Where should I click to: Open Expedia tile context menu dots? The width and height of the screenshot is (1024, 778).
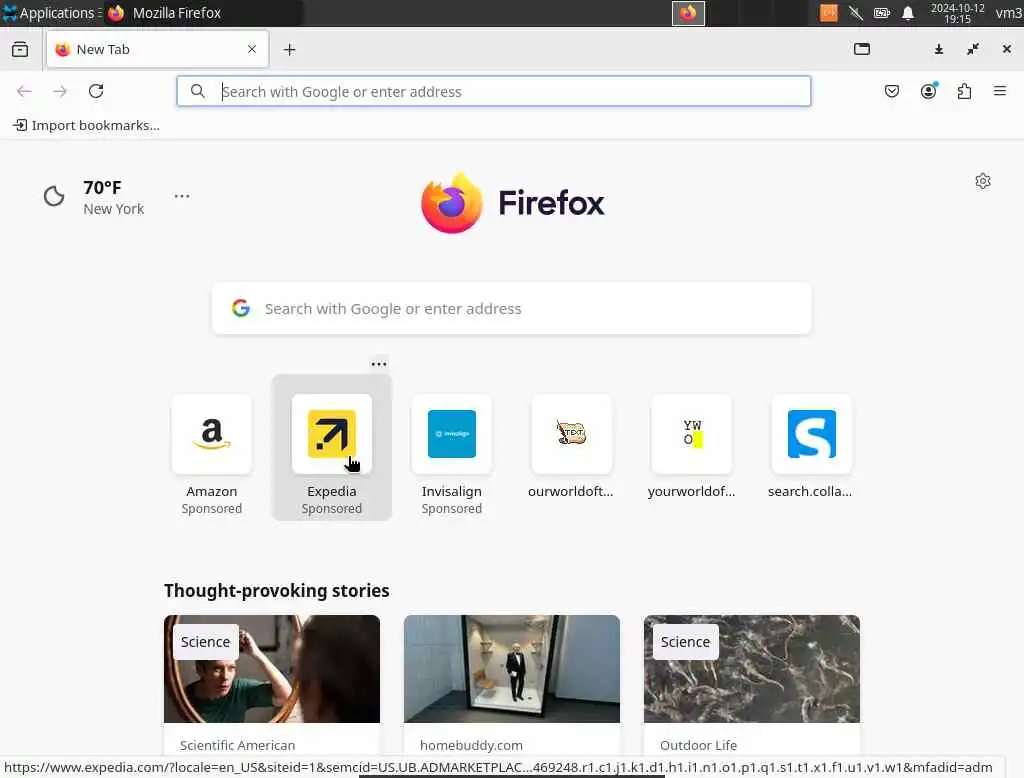(x=379, y=365)
